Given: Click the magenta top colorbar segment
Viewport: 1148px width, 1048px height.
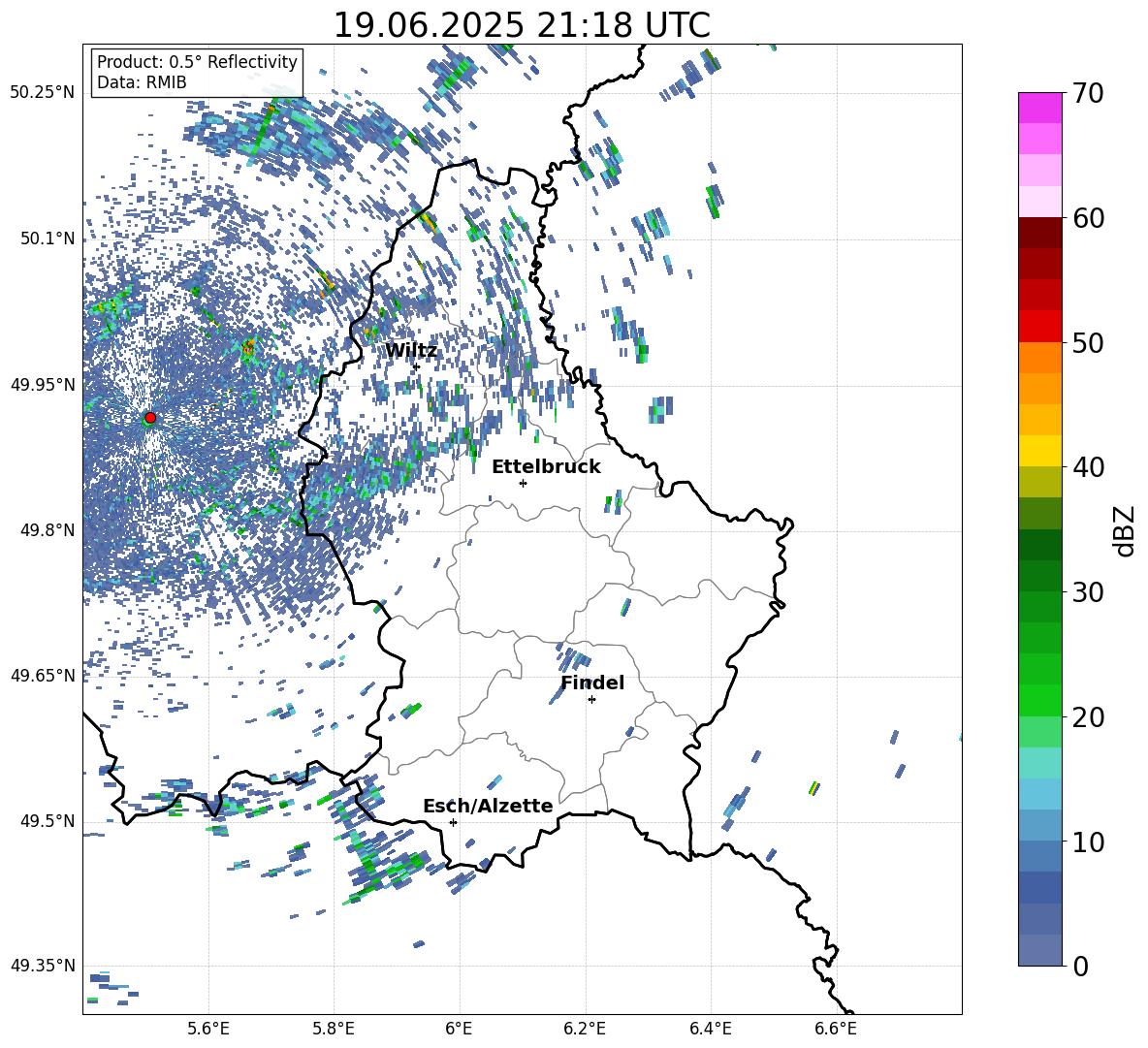Looking at the screenshot, I should (x=1039, y=108).
